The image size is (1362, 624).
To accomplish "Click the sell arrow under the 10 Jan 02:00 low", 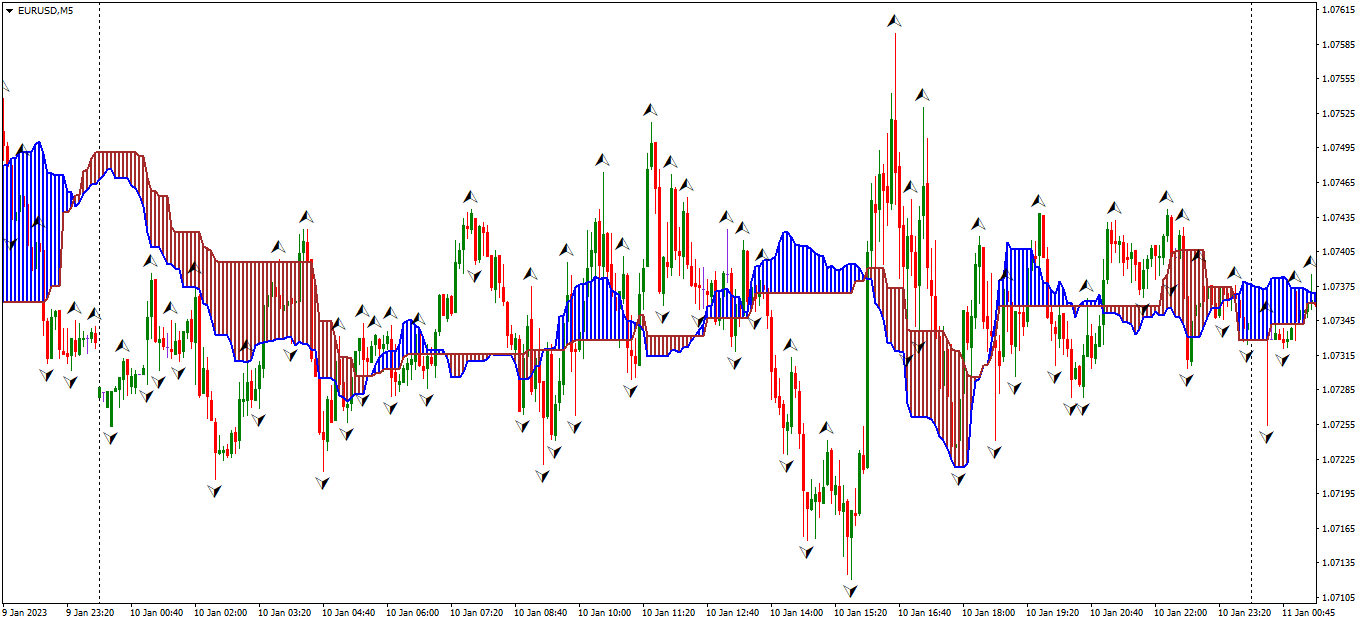I will 214,491.
